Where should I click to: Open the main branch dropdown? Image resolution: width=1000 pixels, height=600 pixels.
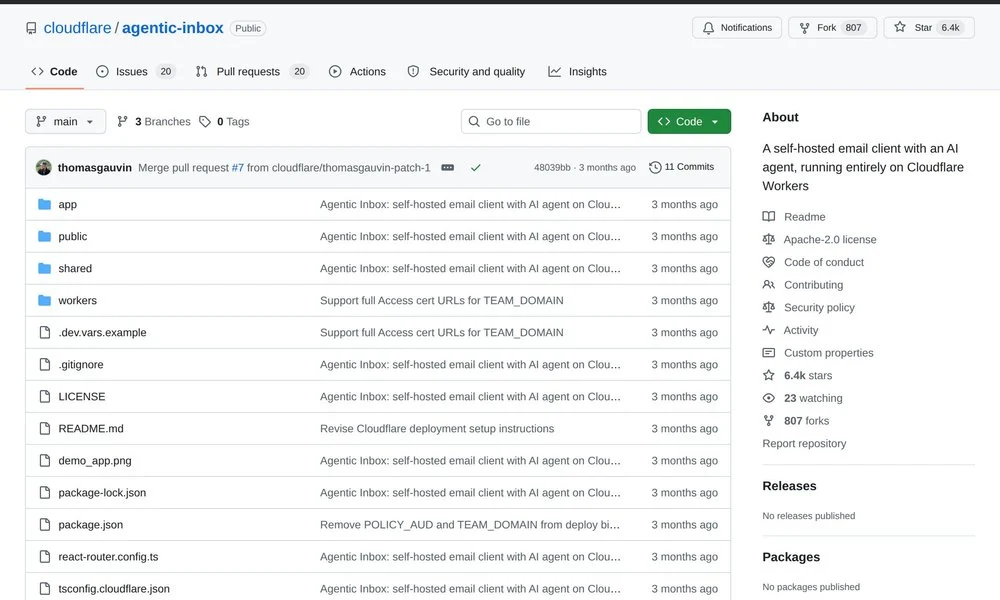click(66, 121)
